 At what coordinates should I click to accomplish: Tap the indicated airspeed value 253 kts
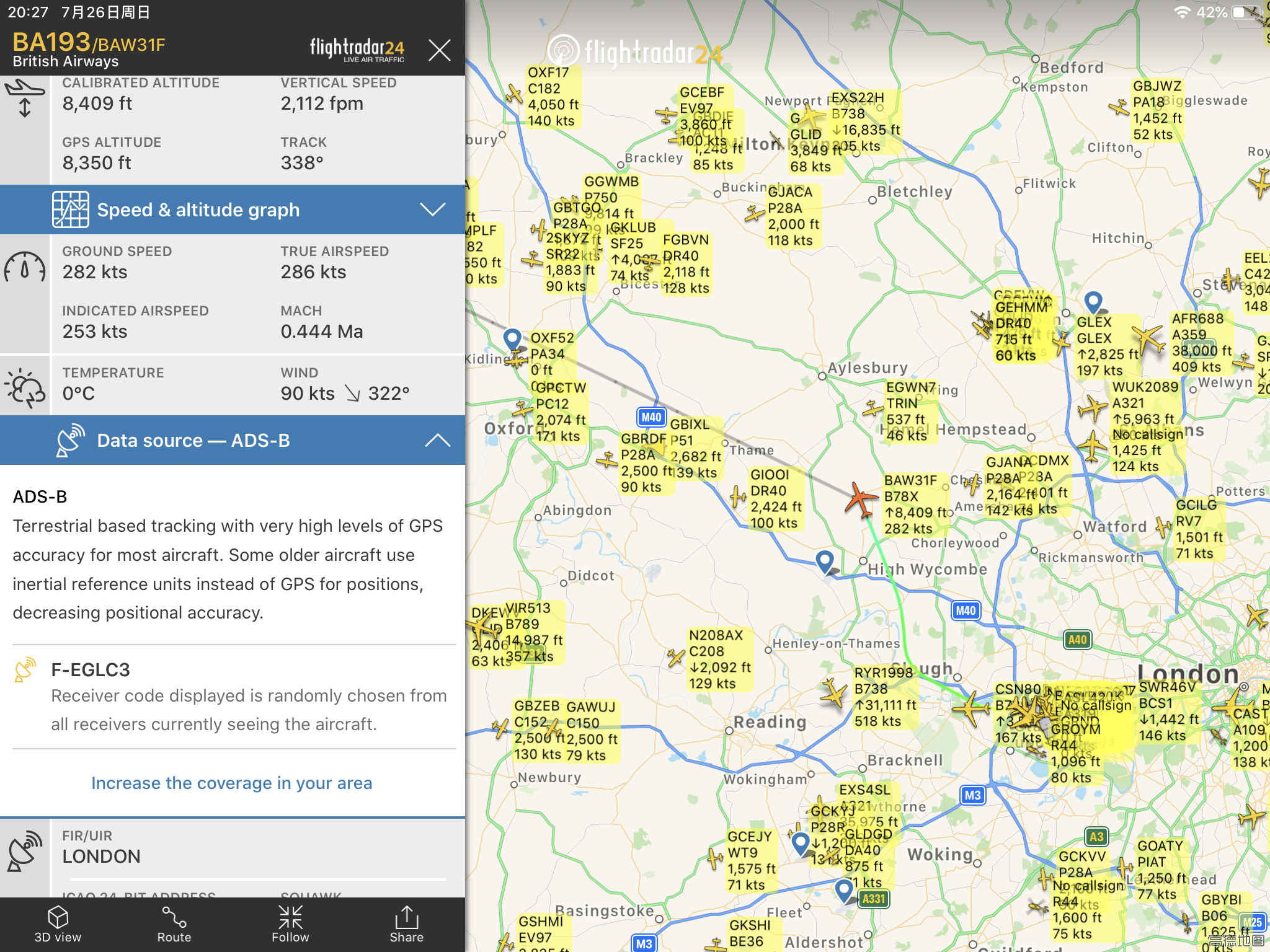pyautogui.click(x=95, y=332)
